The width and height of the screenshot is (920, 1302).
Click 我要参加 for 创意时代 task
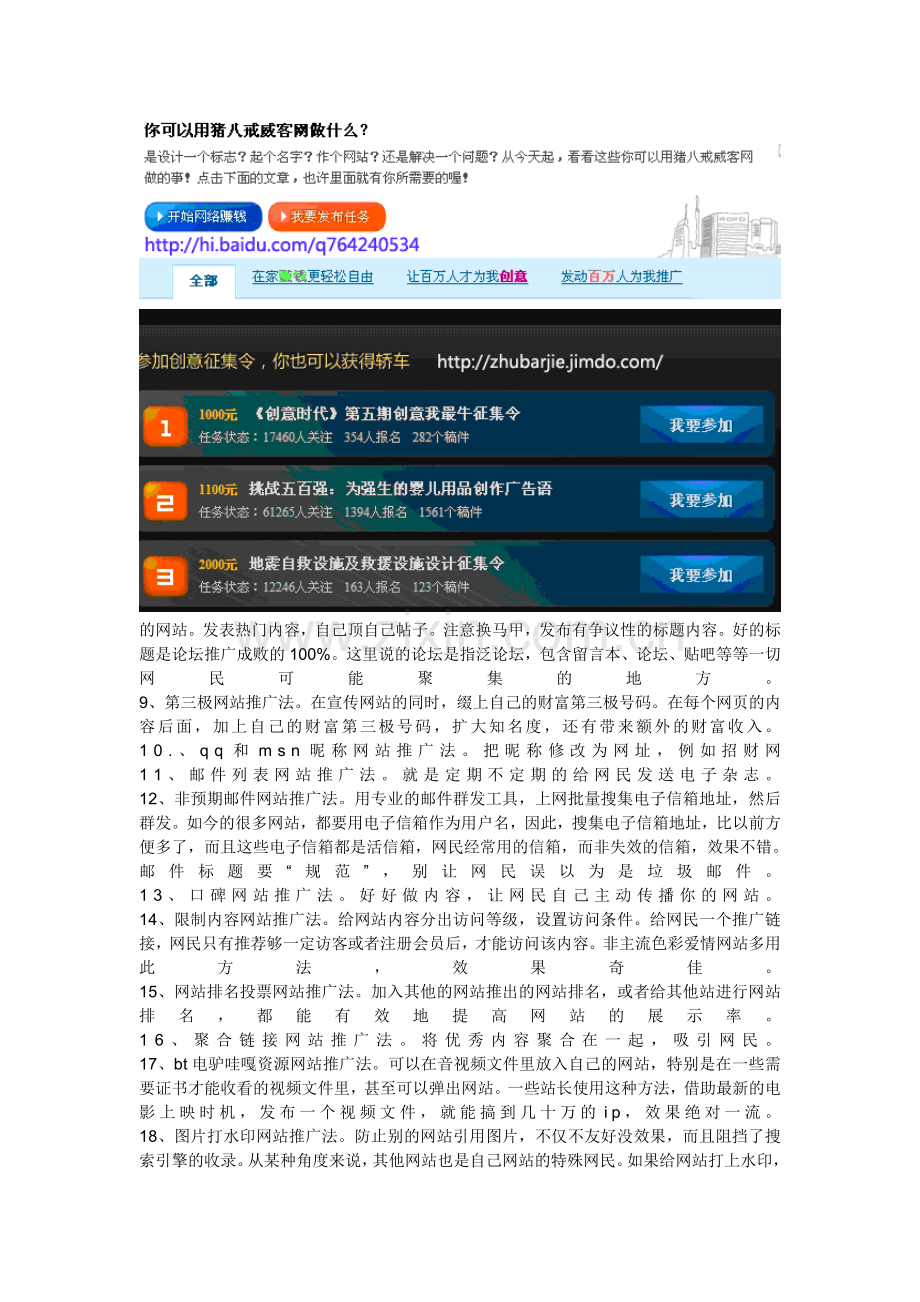pyautogui.click(x=701, y=425)
